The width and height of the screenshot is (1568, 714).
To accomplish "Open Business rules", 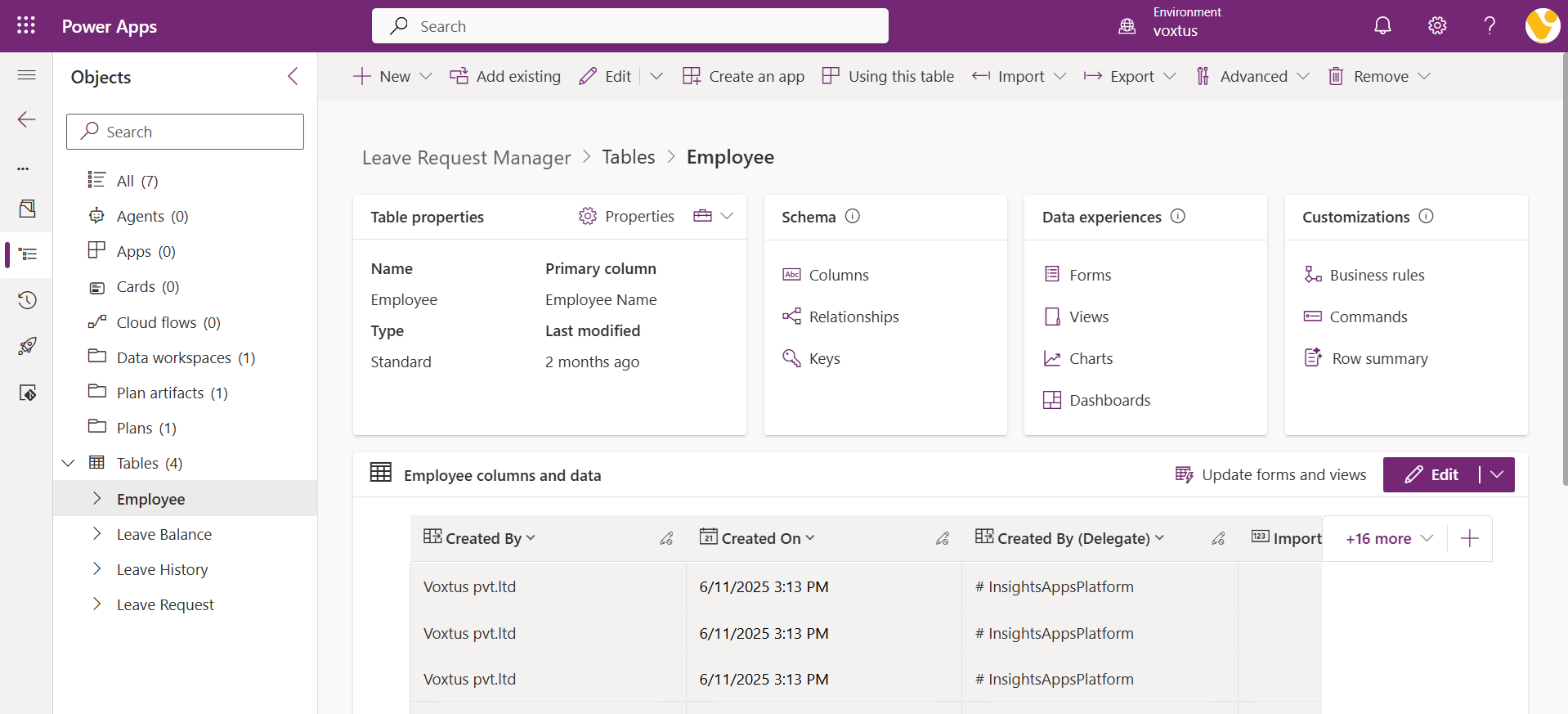I will pyautogui.click(x=1364, y=275).
